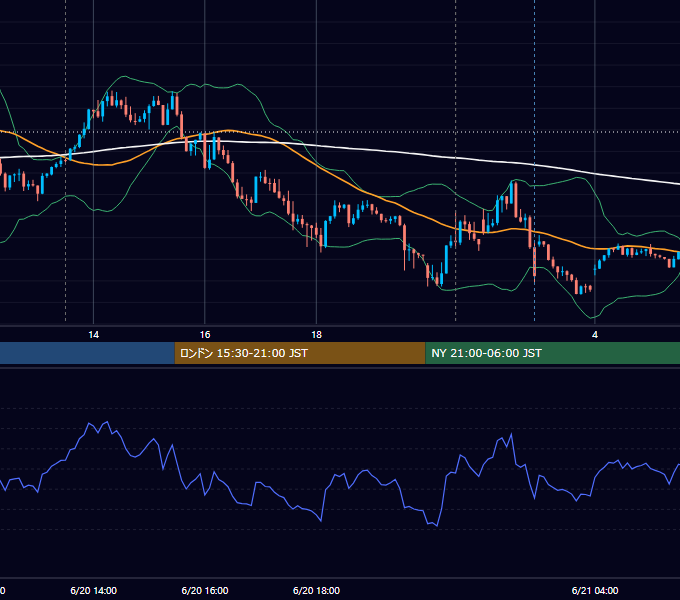Click the 18 hour axis label

(317, 335)
